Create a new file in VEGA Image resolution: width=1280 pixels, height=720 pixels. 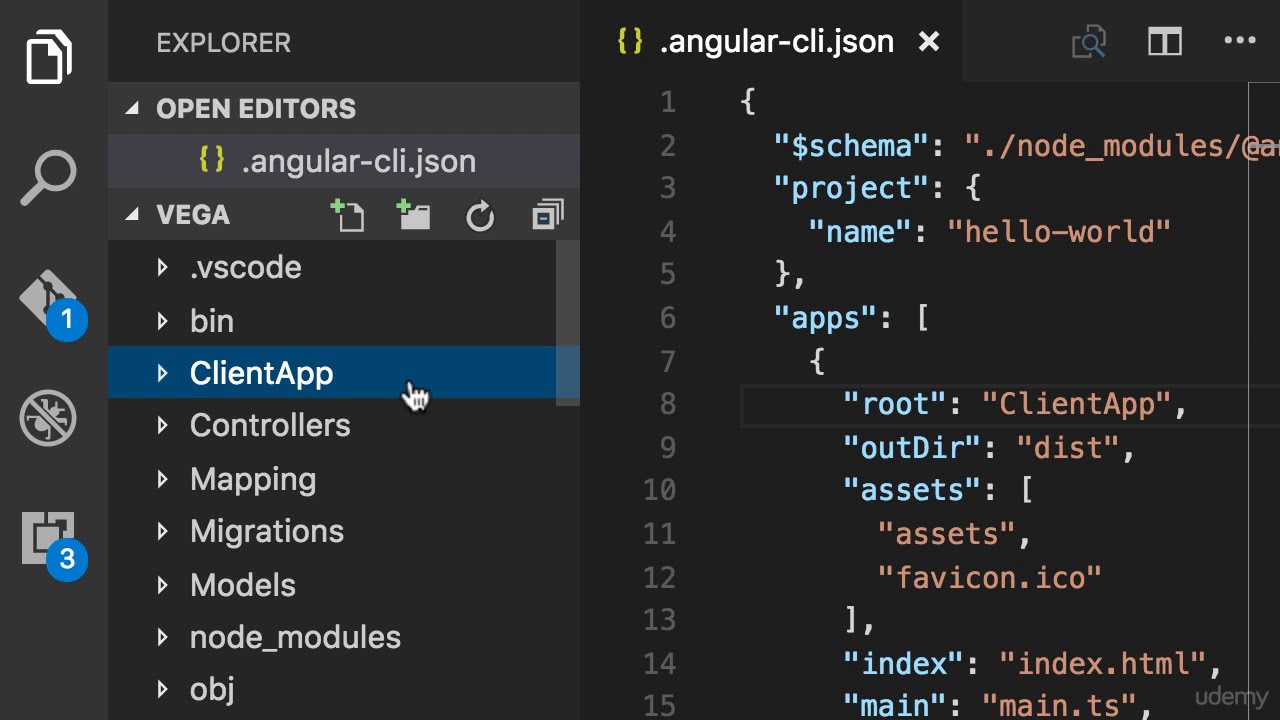click(347, 215)
